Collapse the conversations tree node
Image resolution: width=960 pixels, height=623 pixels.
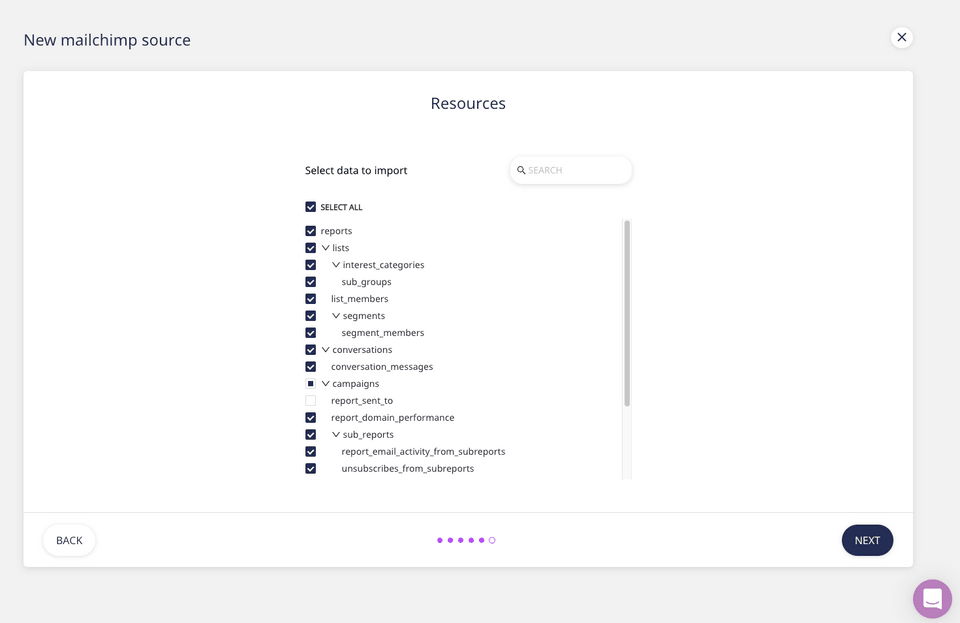point(325,350)
